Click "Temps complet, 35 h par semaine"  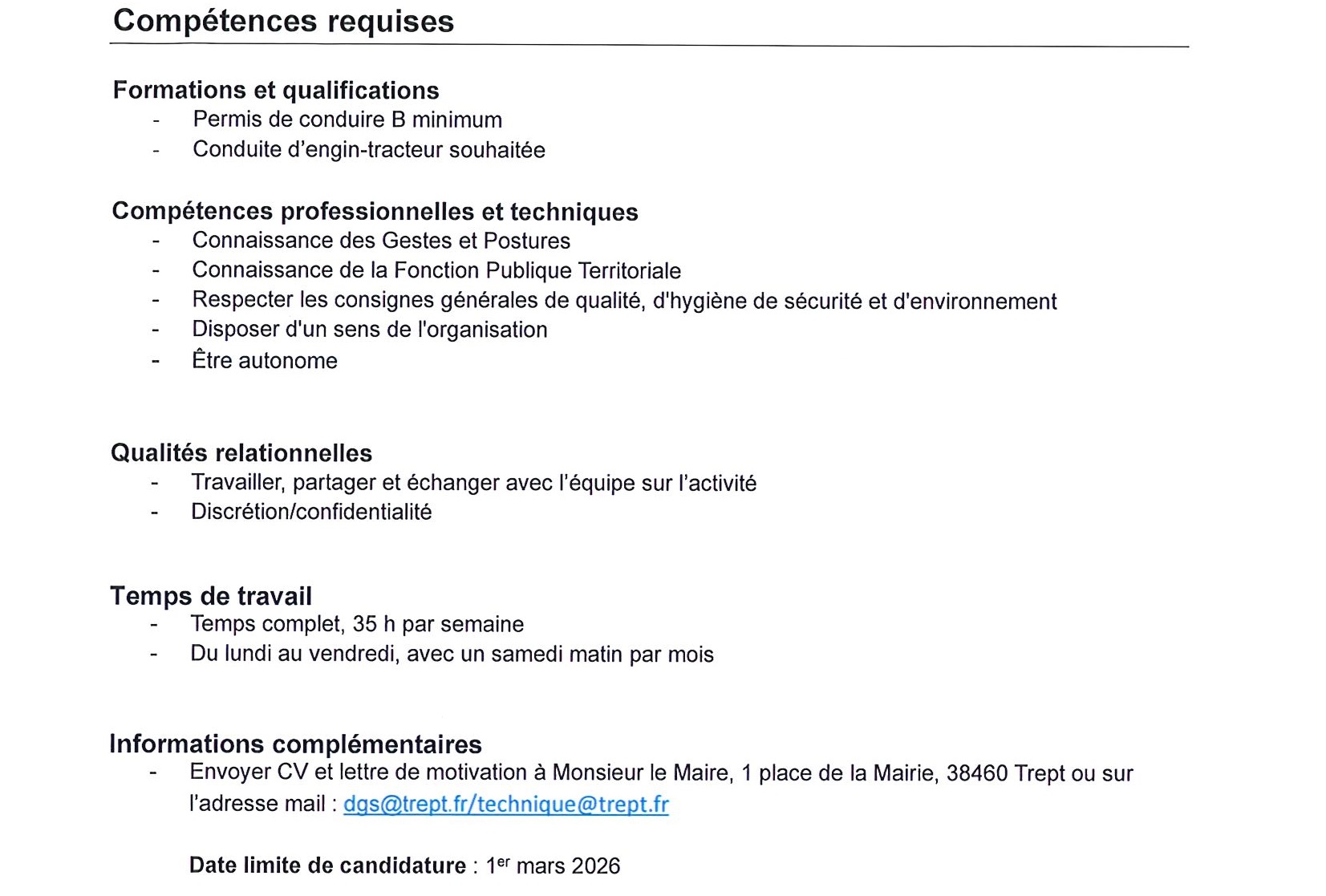pos(357,625)
